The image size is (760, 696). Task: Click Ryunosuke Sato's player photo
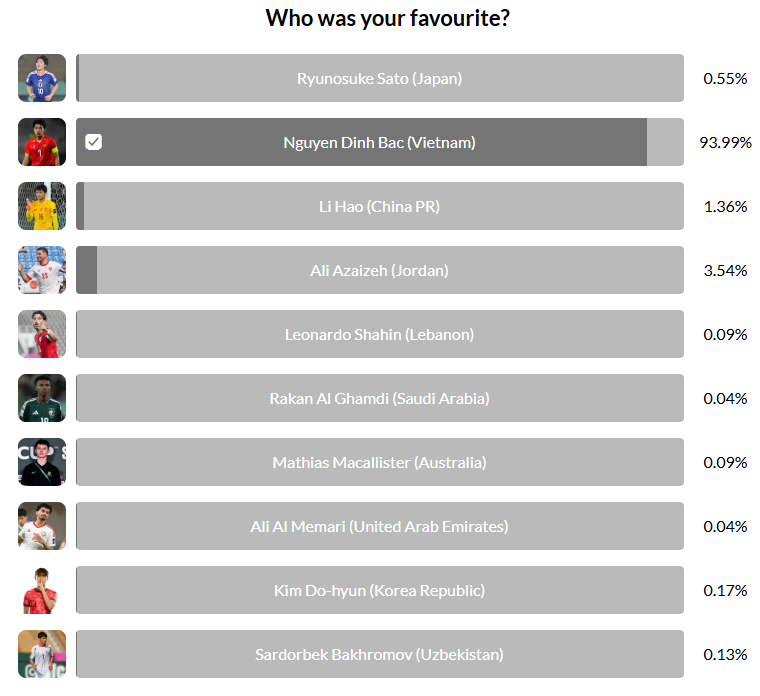pos(42,78)
